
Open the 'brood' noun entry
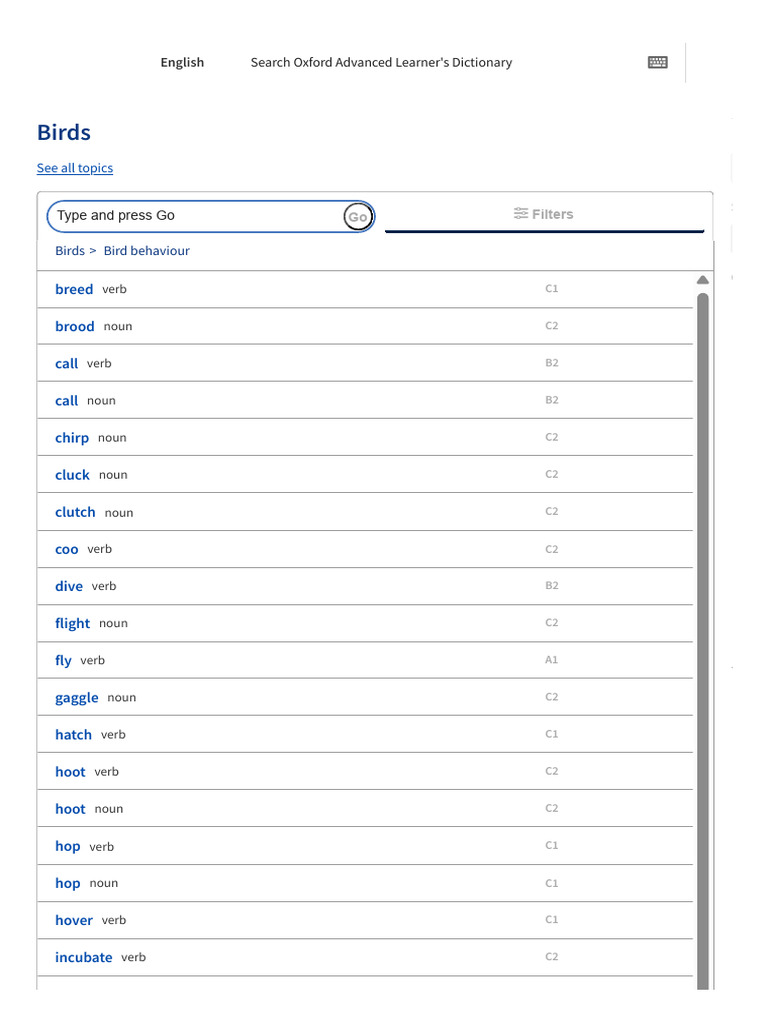pos(75,326)
